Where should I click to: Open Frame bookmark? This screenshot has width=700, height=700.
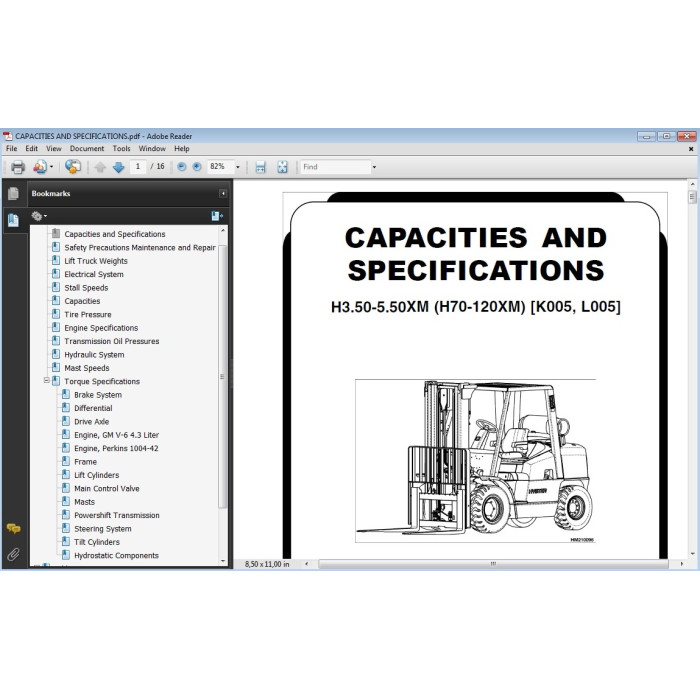85,462
